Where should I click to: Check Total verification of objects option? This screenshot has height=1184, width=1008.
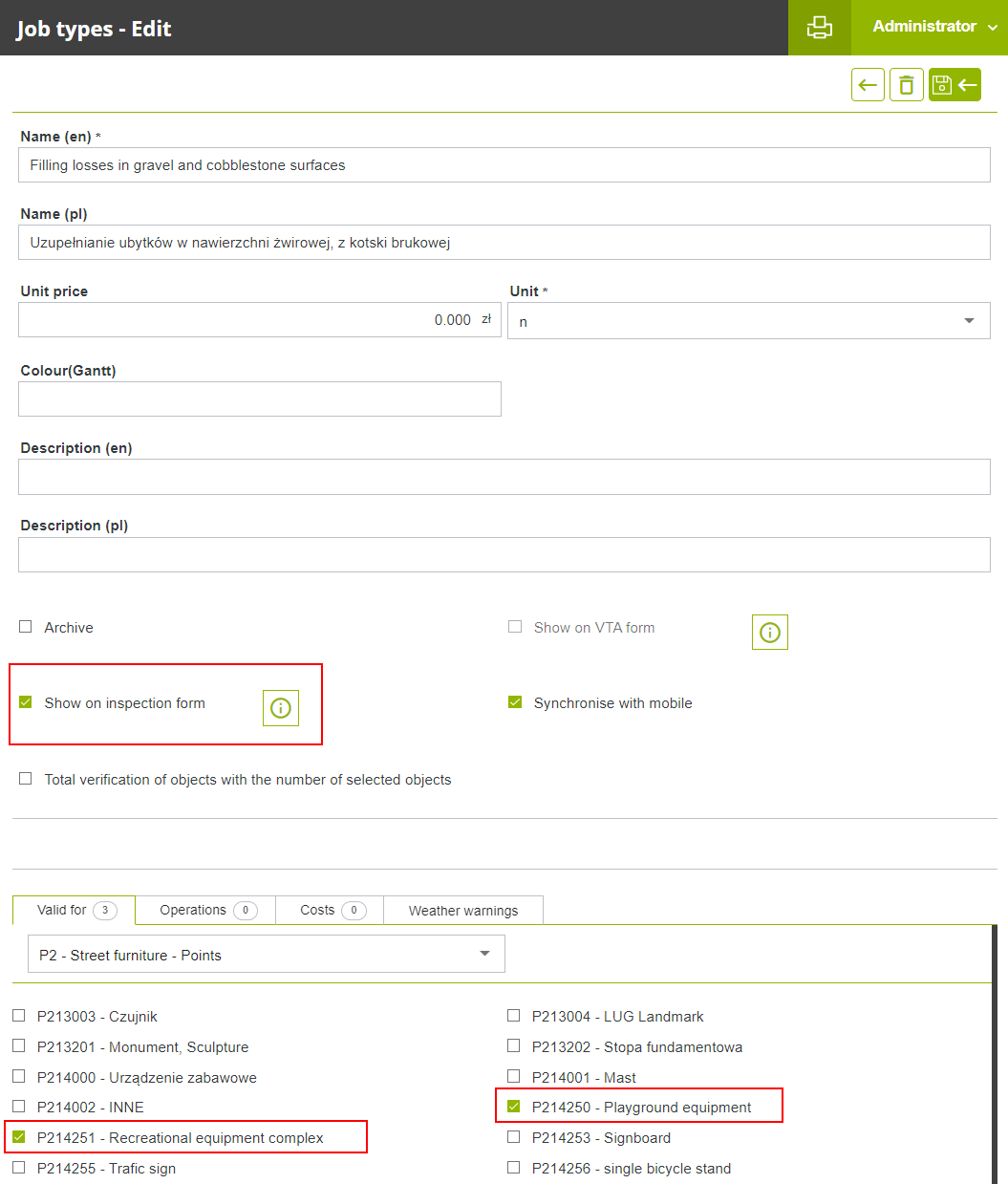pos(26,779)
